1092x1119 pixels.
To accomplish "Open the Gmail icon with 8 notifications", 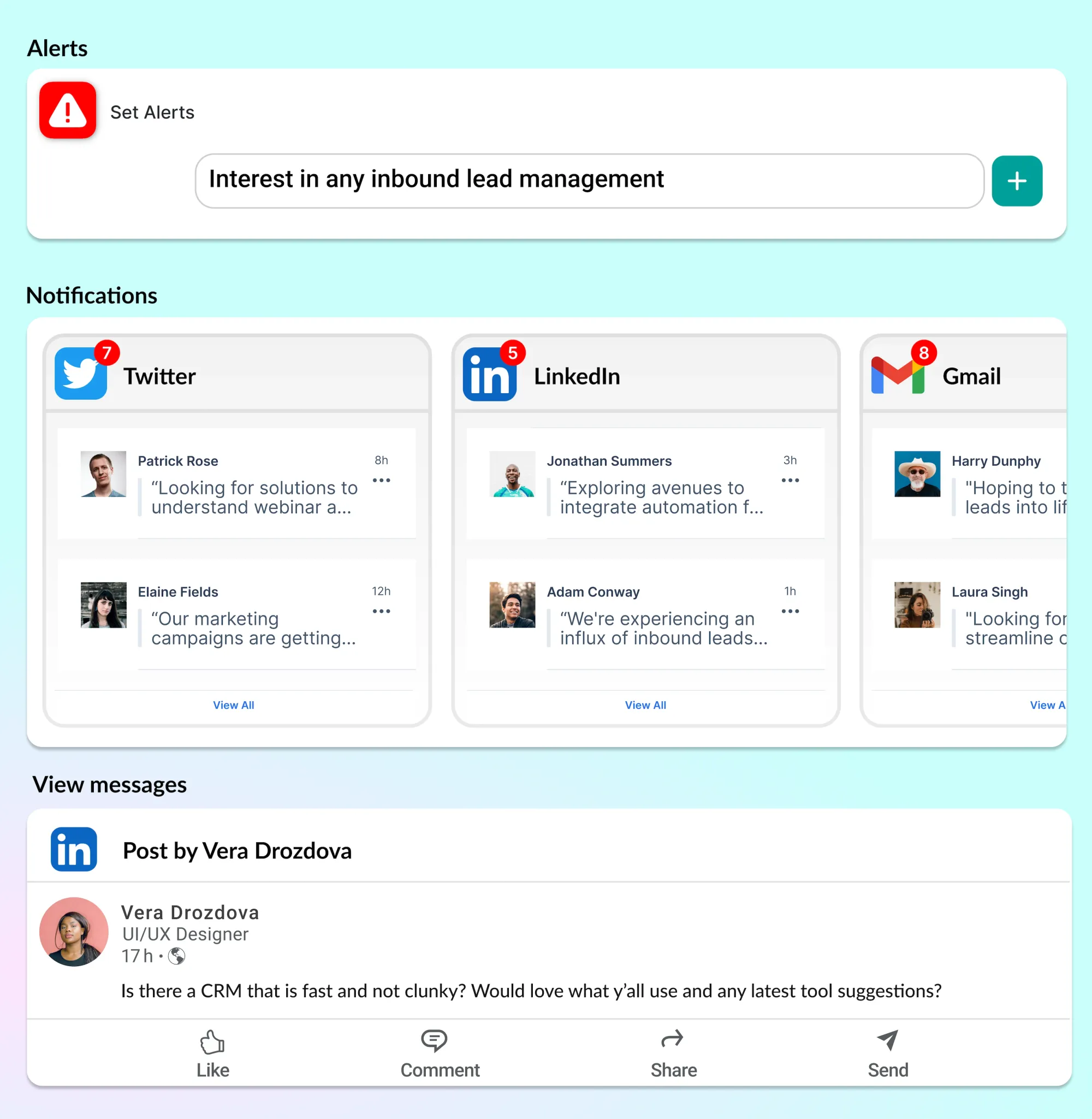I will click(x=897, y=375).
